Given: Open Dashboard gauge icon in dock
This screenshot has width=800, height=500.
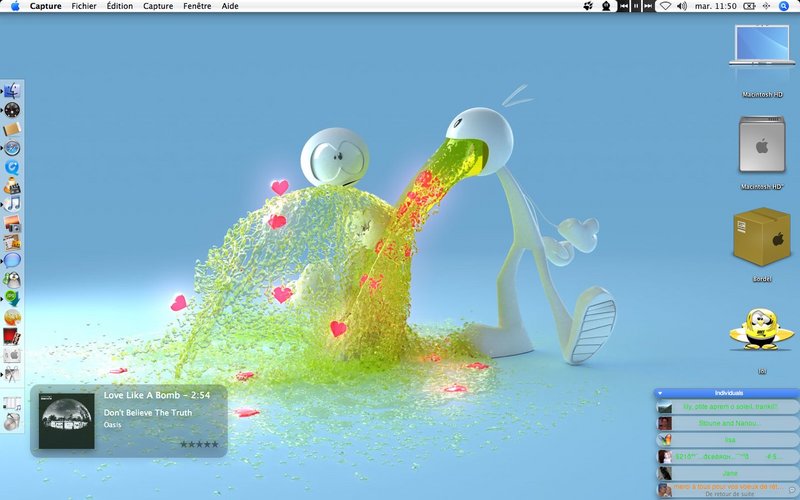Looking at the screenshot, I should coord(12,110).
